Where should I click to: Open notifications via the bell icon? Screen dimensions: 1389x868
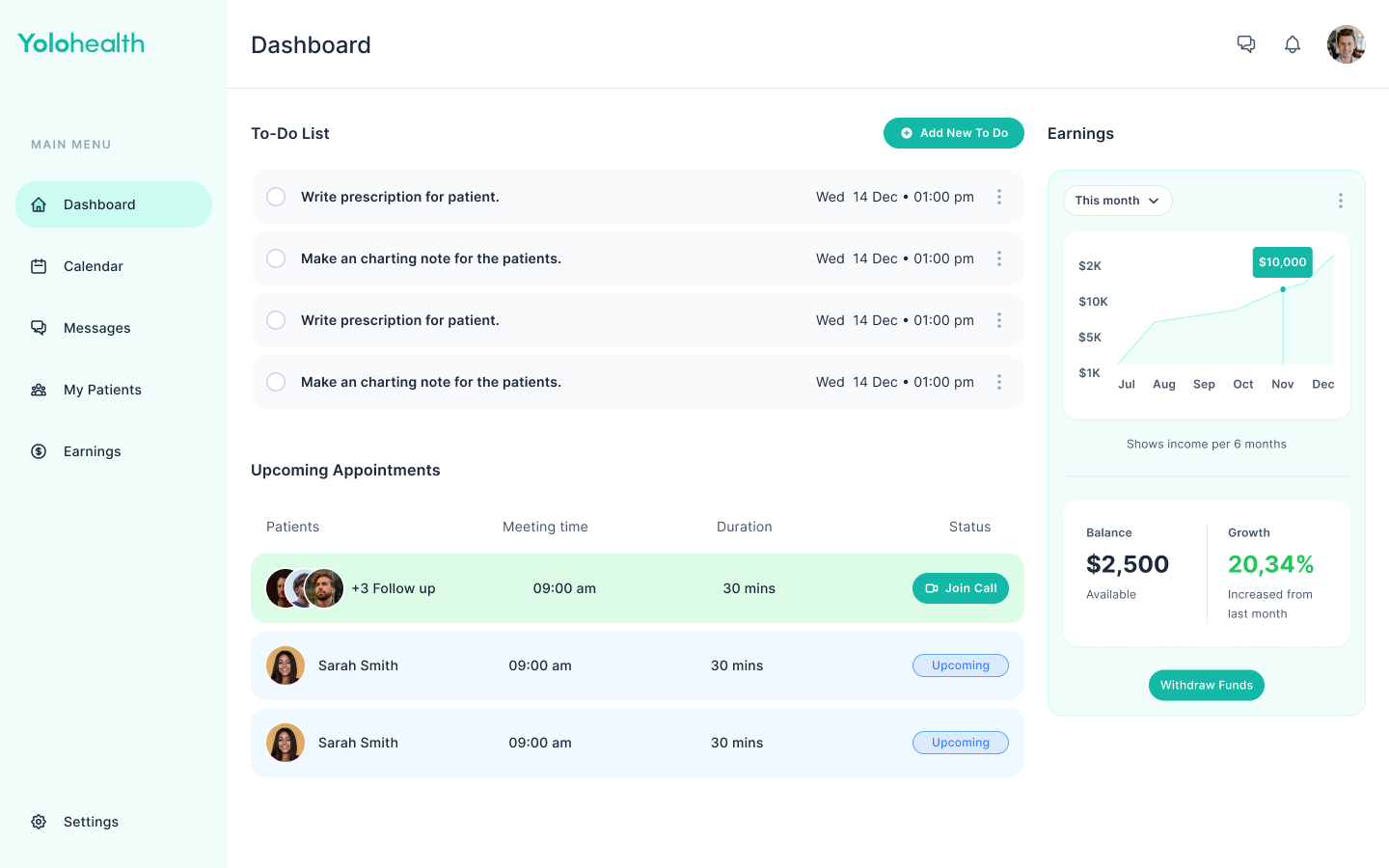tap(1293, 43)
